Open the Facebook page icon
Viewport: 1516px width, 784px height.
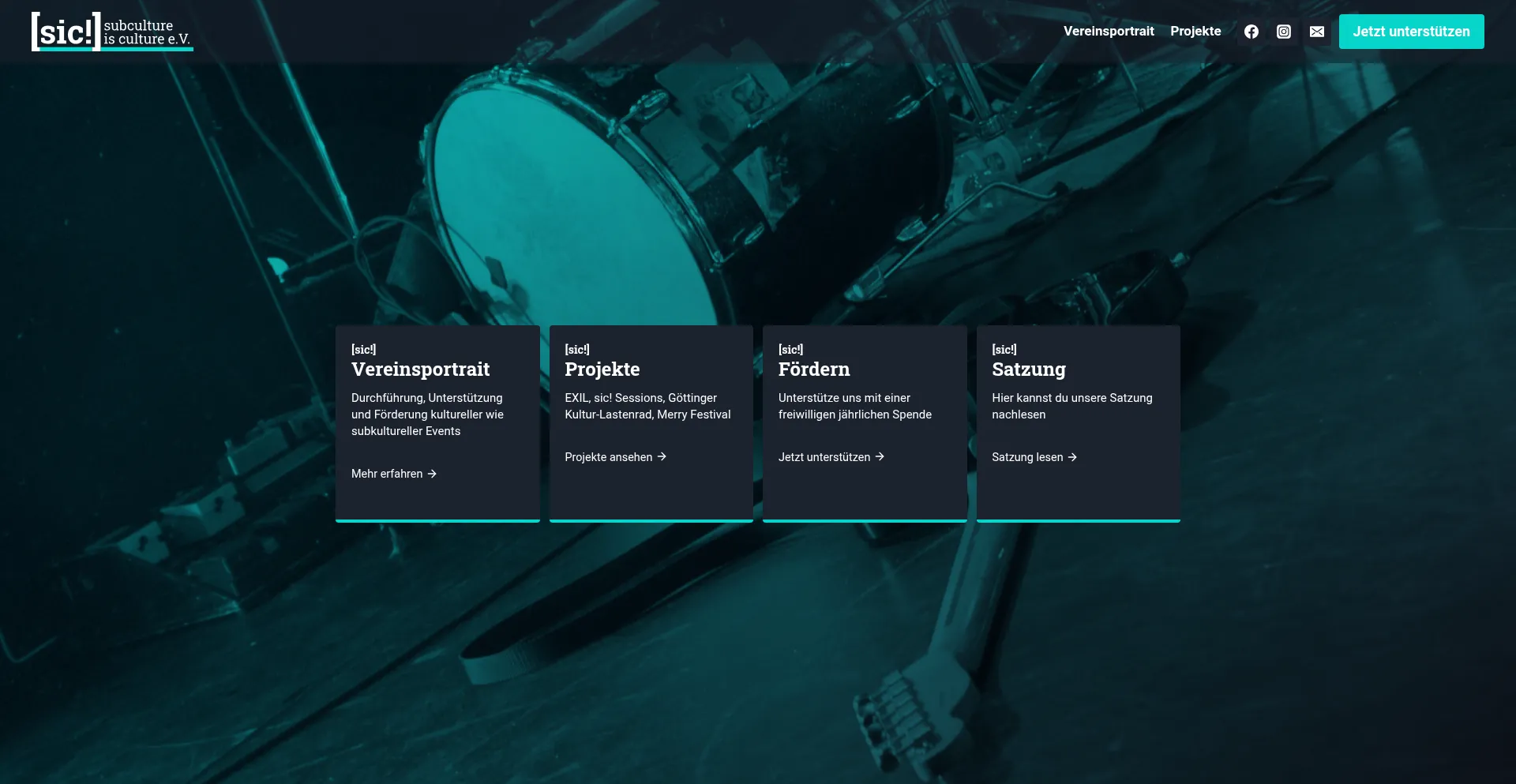[1251, 32]
